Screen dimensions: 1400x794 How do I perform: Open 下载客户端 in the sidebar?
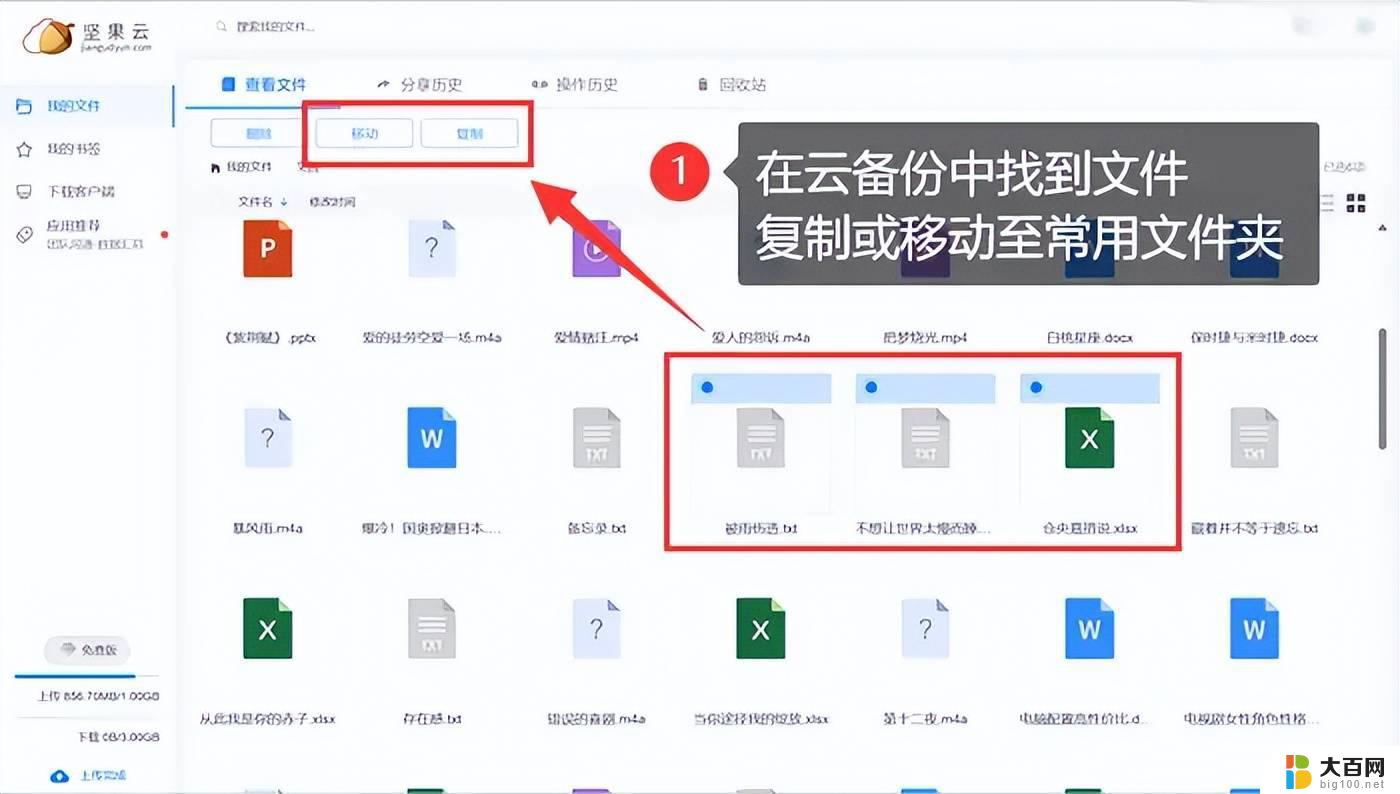point(80,191)
